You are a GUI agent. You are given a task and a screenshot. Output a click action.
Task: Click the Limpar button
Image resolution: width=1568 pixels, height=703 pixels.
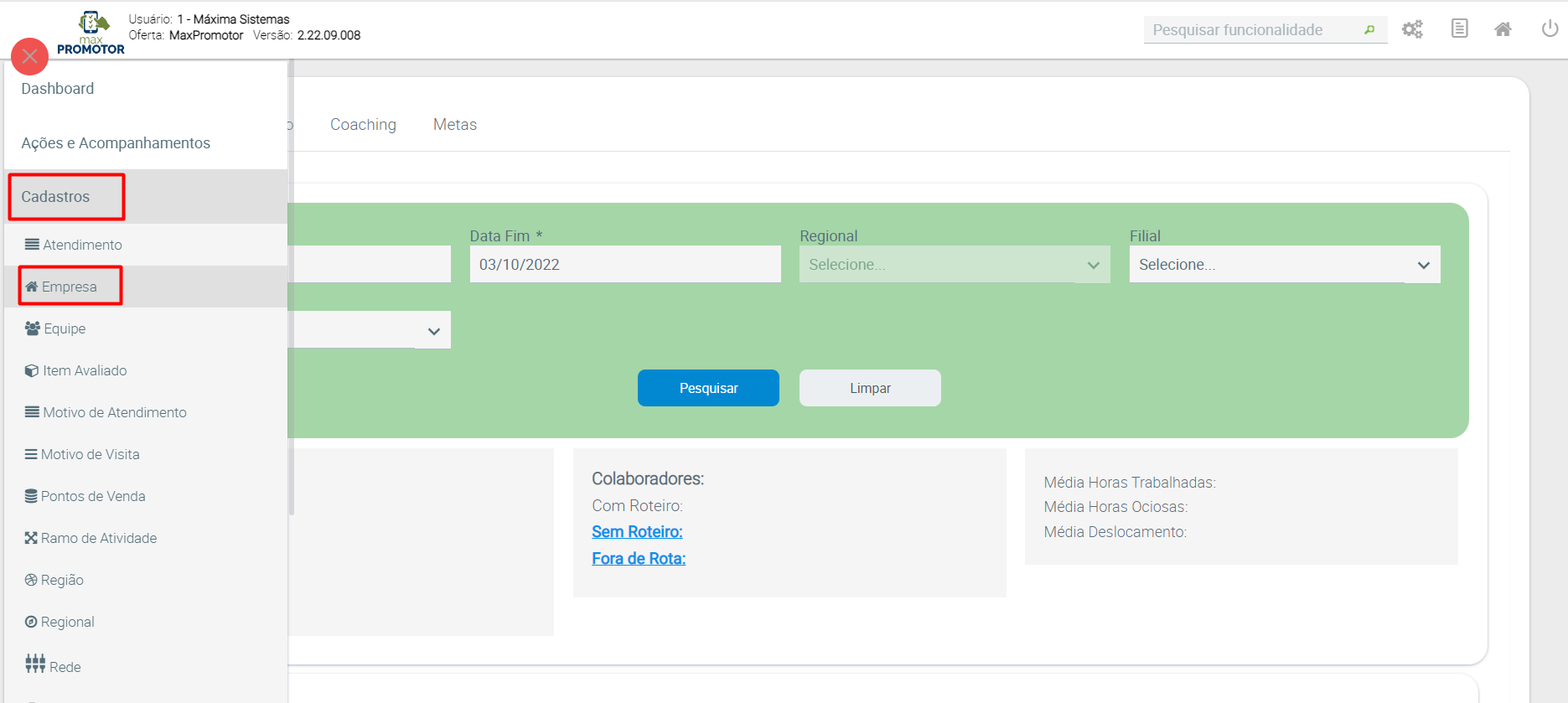pyautogui.click(x=870, y=388)
